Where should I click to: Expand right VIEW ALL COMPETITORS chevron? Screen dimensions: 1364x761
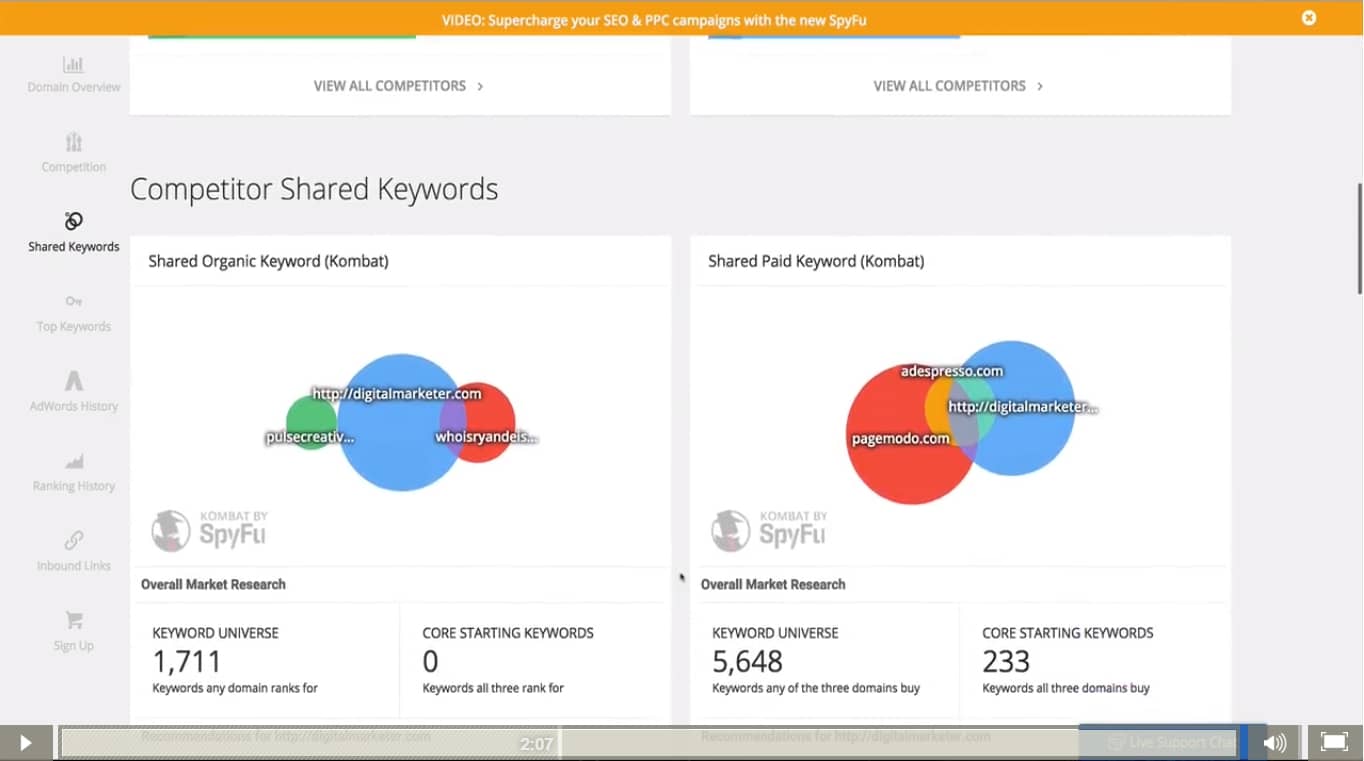pyautogui.click(x=1040, y=87)
